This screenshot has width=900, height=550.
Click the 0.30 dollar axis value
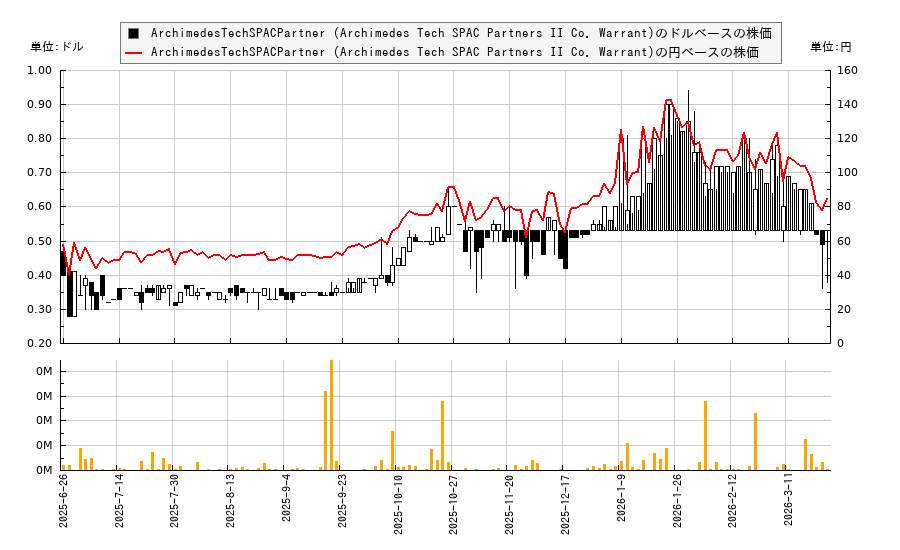pos(40,309)
